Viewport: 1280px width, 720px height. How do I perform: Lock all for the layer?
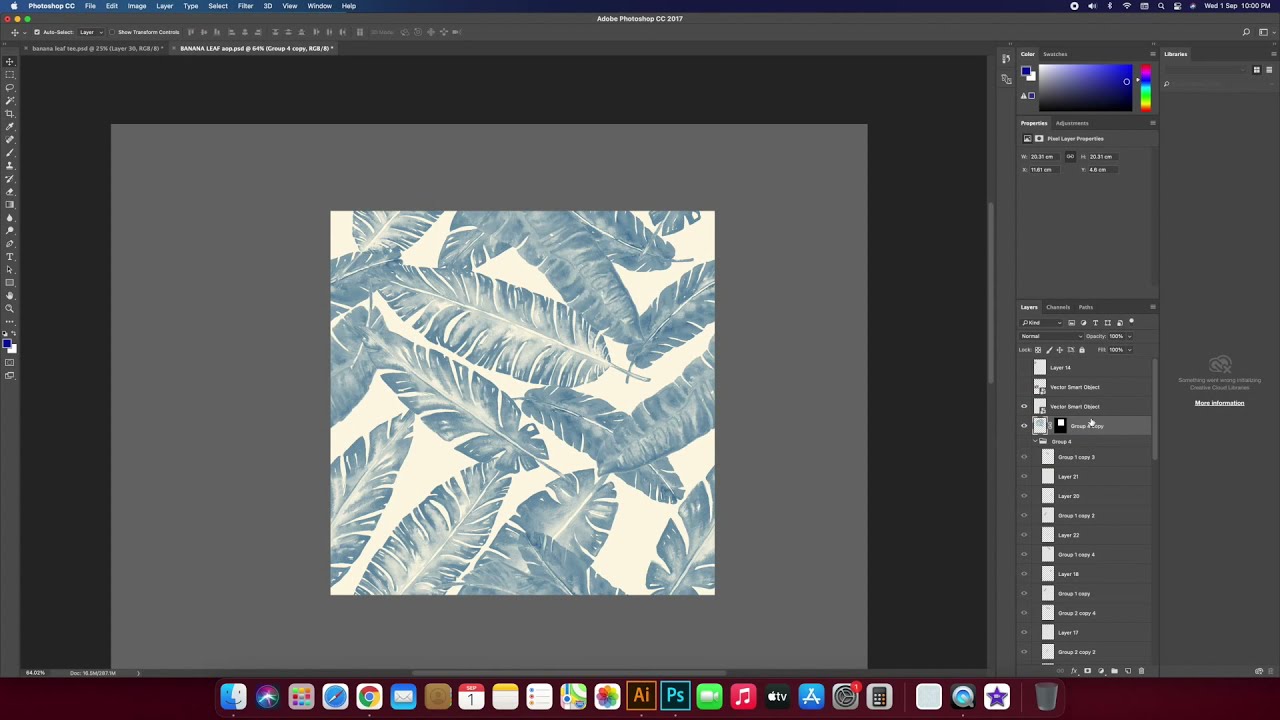(x=1082, y=350)
